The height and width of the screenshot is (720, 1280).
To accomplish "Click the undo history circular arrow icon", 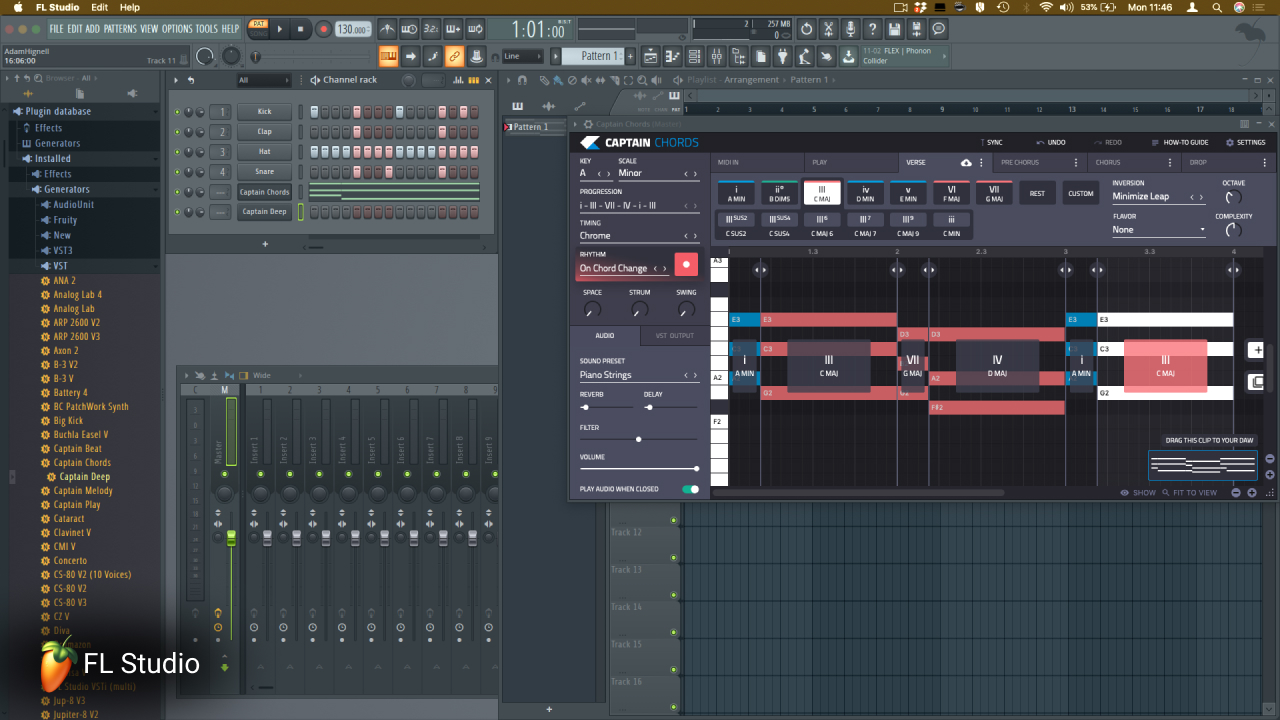I will 807,29.
